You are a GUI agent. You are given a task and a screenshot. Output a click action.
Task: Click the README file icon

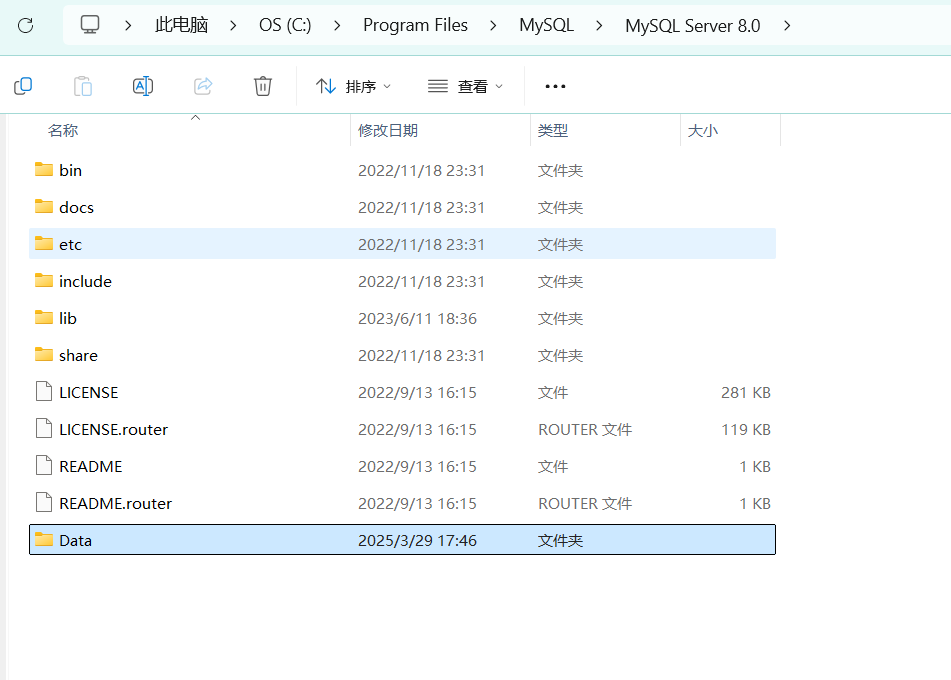click(44, 465)
